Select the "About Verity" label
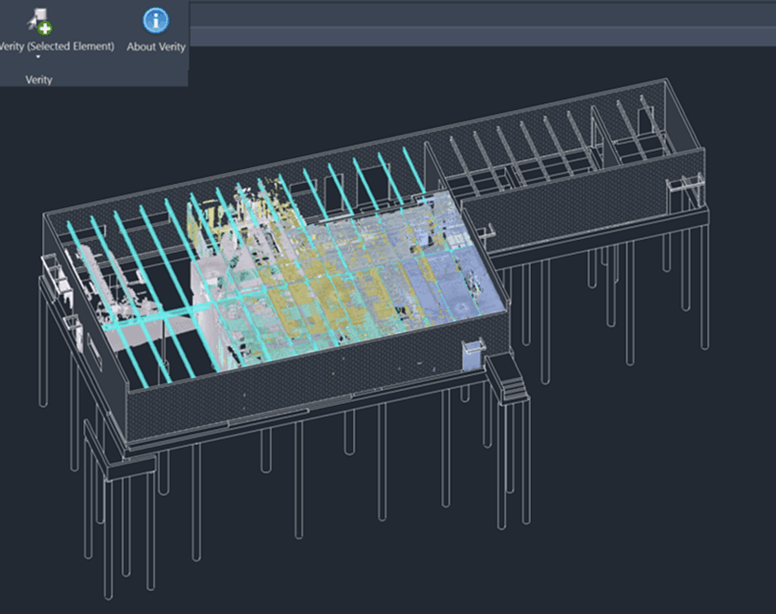The height and width of the screenshot is (614, 776). pos(156,47)
